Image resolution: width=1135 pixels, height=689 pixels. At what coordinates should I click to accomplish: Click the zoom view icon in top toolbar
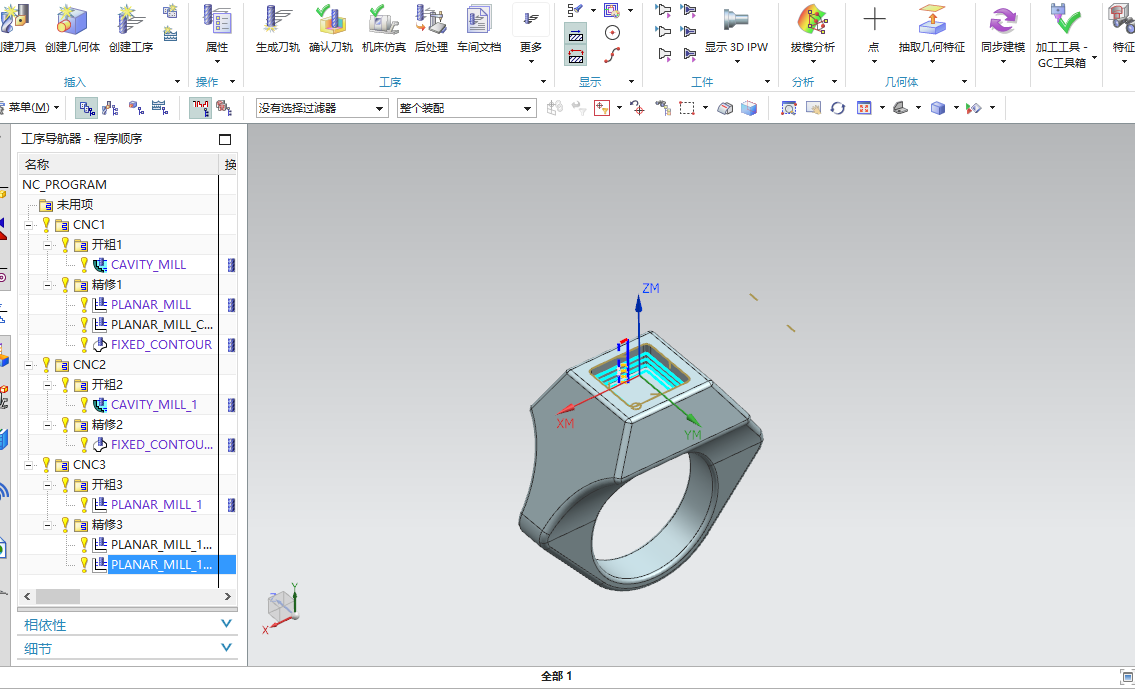(x=788, y=109)
